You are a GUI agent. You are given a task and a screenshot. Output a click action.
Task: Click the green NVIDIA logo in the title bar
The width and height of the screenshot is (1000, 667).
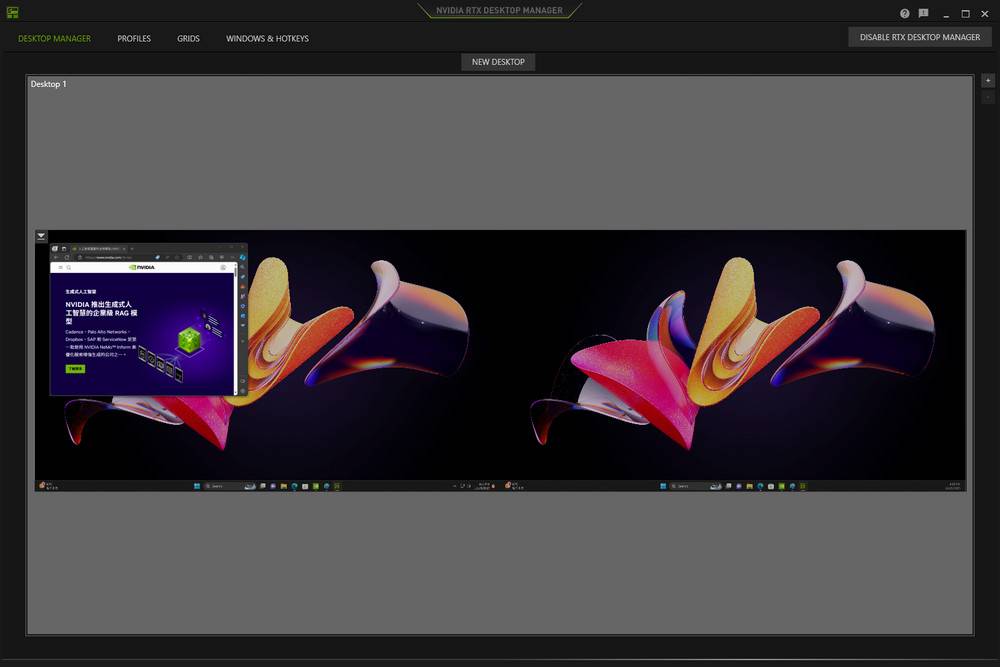click(x=12, y=13)
